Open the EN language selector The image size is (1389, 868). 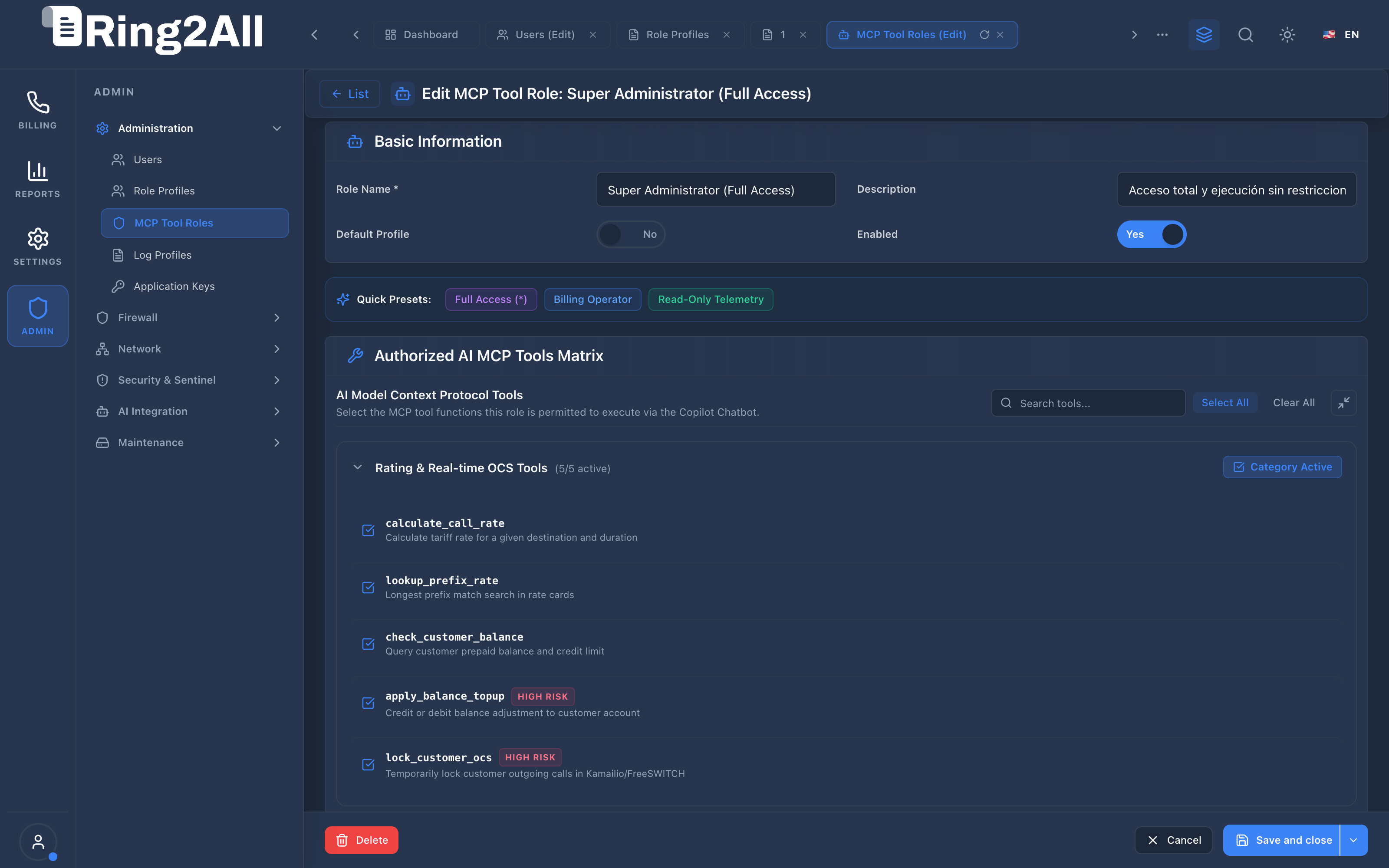tap(1341, 34)
